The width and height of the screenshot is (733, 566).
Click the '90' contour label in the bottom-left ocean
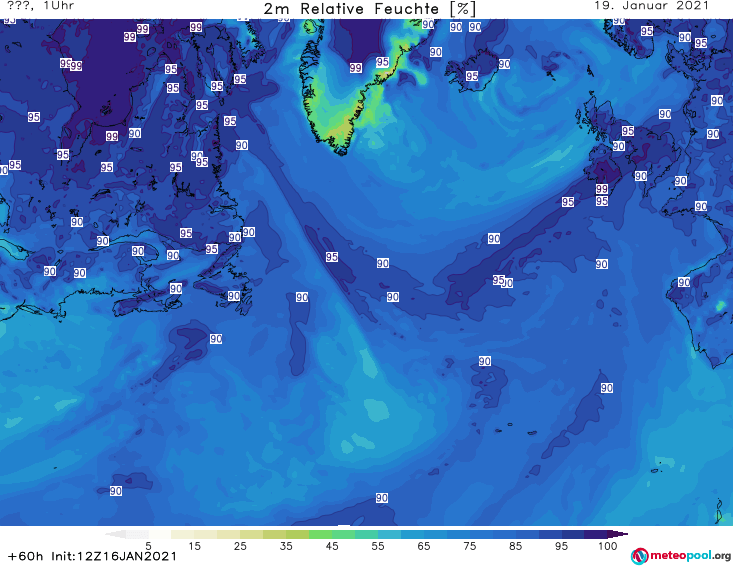click(x=116, y=491)
